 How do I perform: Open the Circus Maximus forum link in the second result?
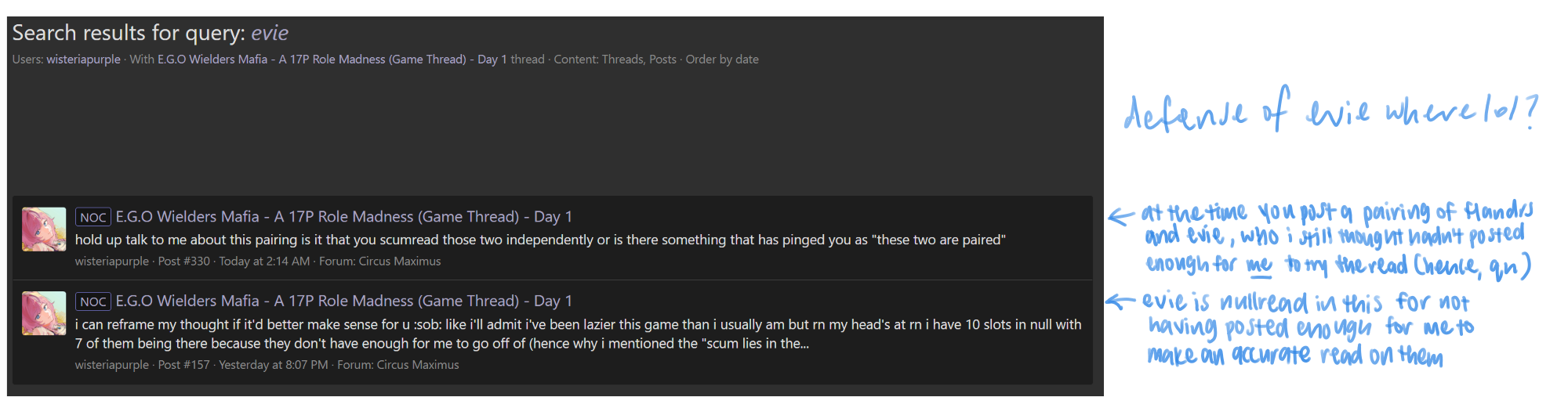417,365
